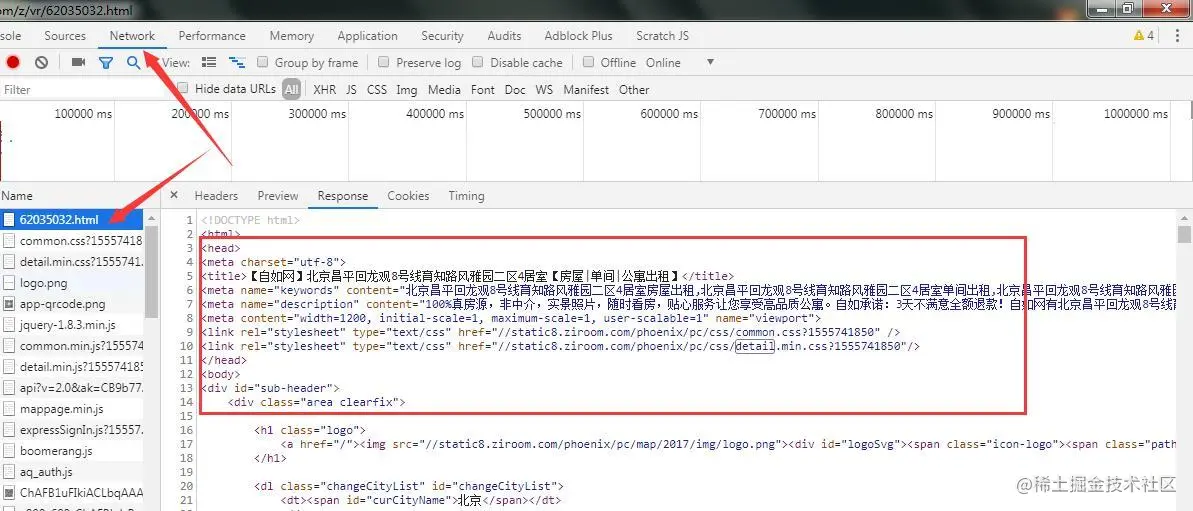1193x511 pixels.
Task: Show the request Headers tab
Action: pyautogui.click(x=216, y=195)
